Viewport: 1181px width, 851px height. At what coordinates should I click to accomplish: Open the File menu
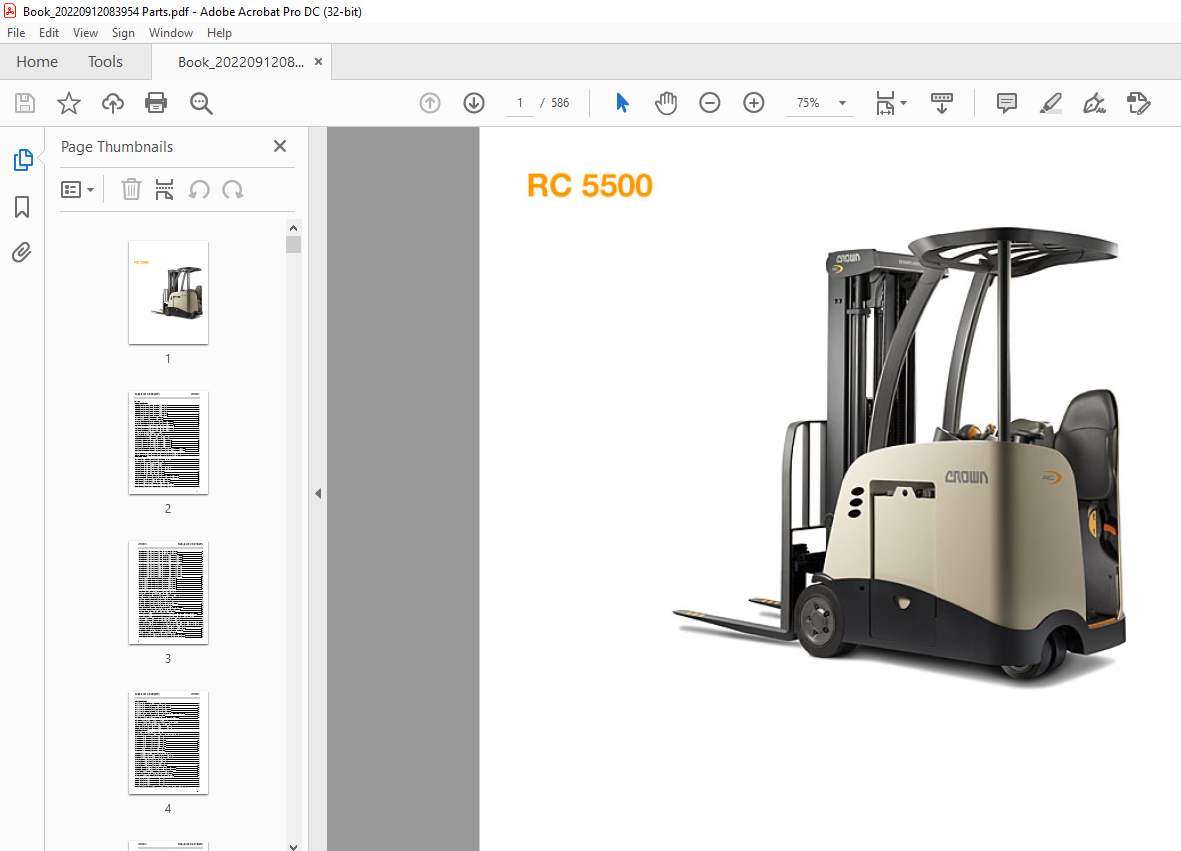click(16, 32)
